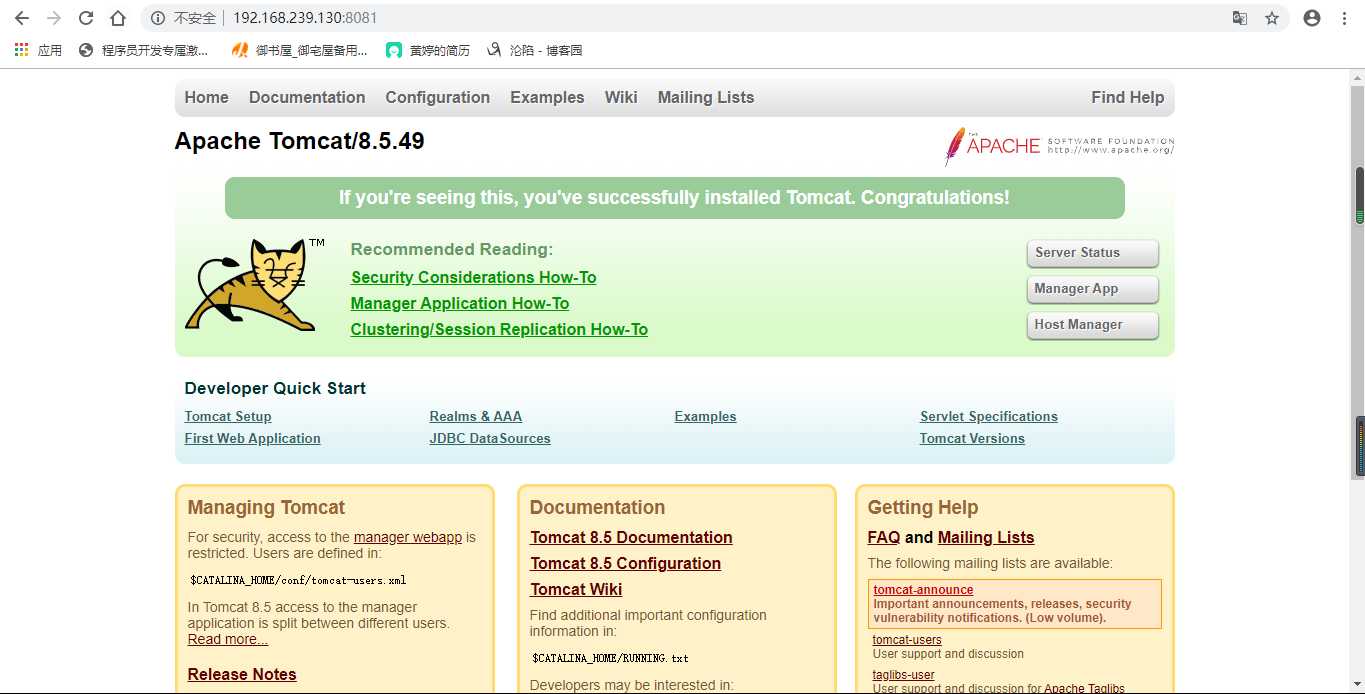Open the Tomcat Wiki link
Viewport: 1365px width, 694px height.
coord(576,590)
